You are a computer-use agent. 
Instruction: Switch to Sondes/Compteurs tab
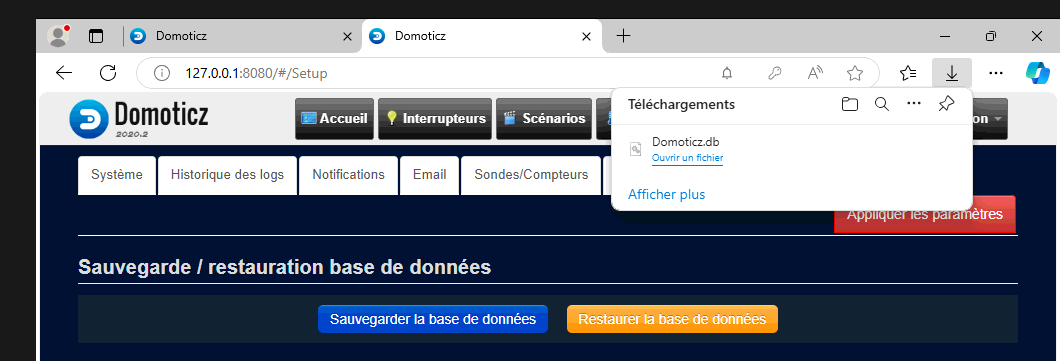click(x=531, y=175)
